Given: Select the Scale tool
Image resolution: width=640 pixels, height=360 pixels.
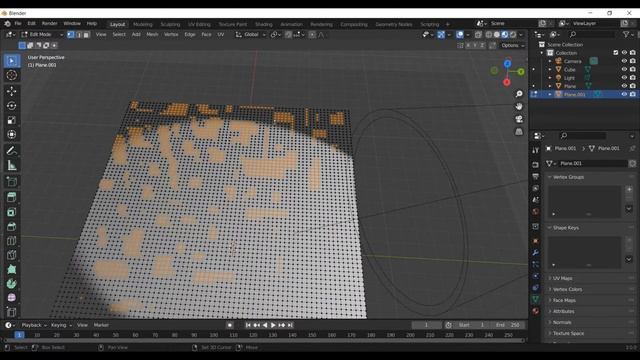Looking at the screenshot, I should click(12, 120).
